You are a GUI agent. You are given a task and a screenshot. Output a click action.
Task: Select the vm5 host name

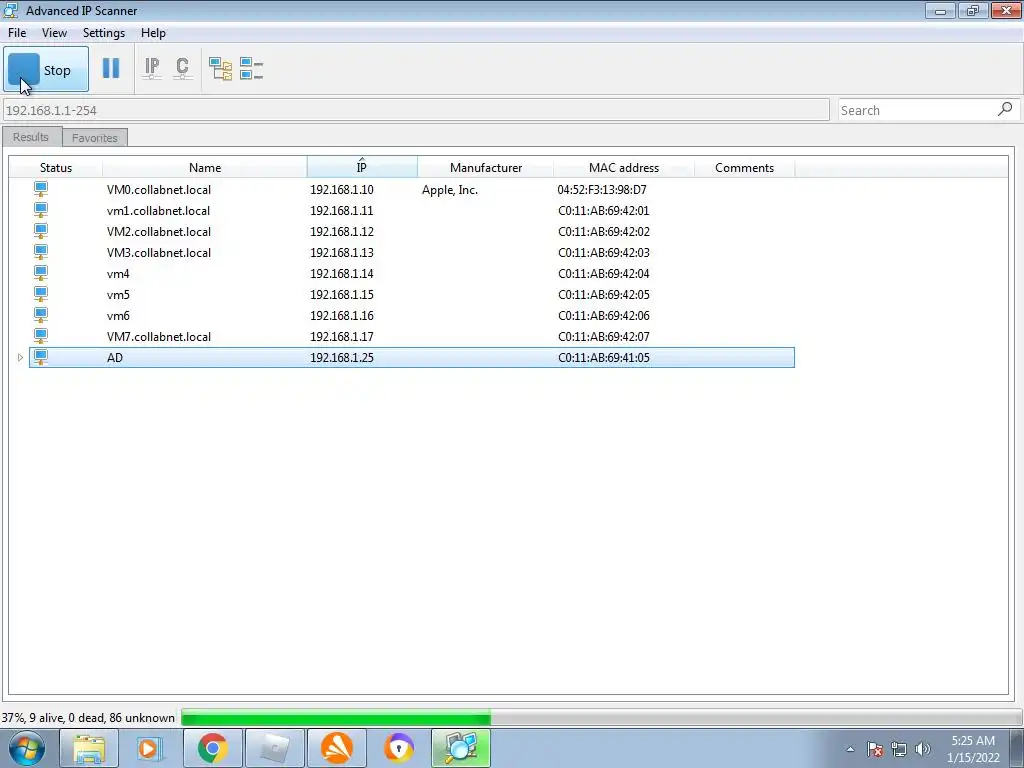[x=118, y=295]
